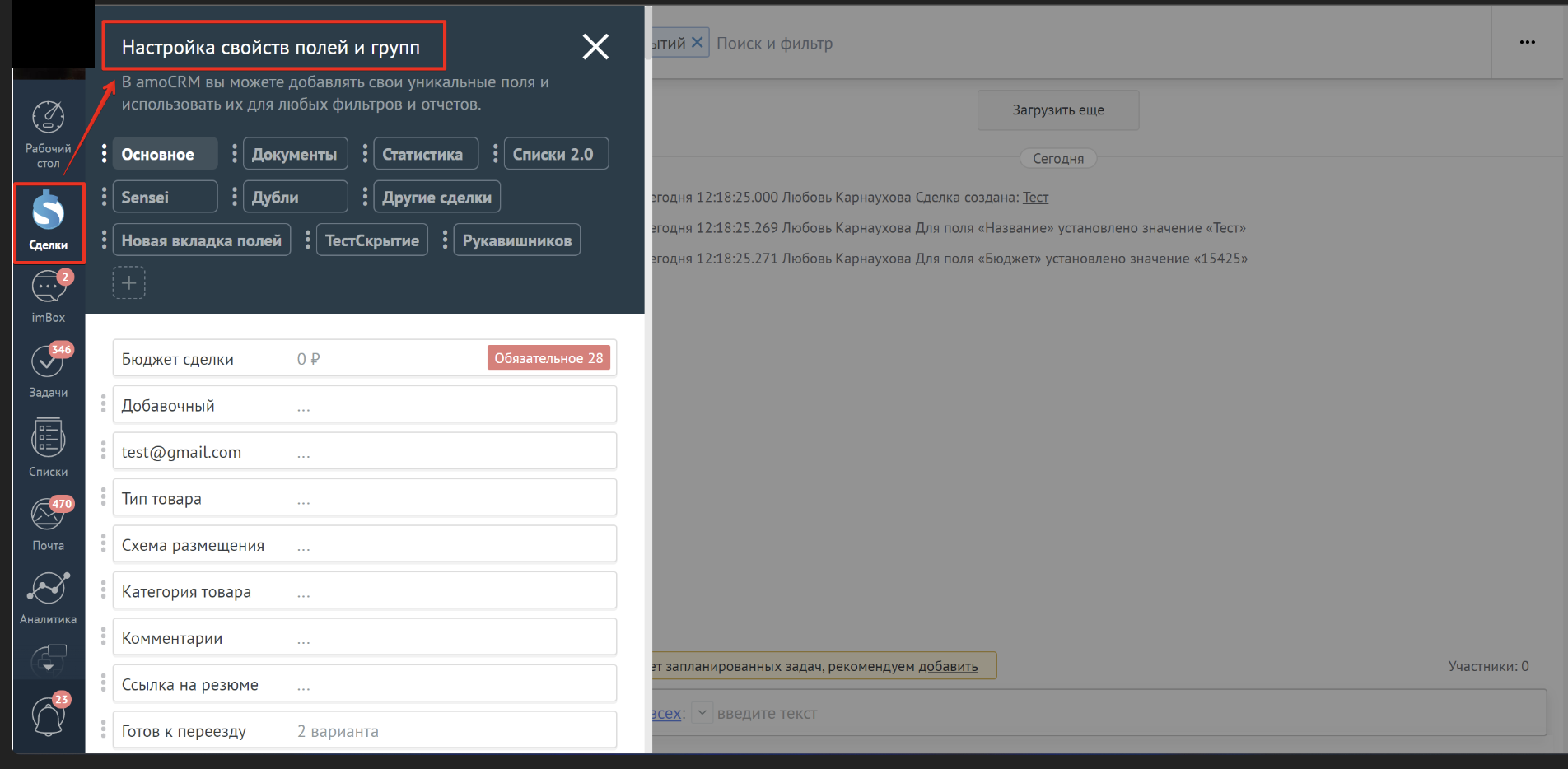Click the Обязательное 28 badge
1568x769 pixels.
[x=548, y=358]
